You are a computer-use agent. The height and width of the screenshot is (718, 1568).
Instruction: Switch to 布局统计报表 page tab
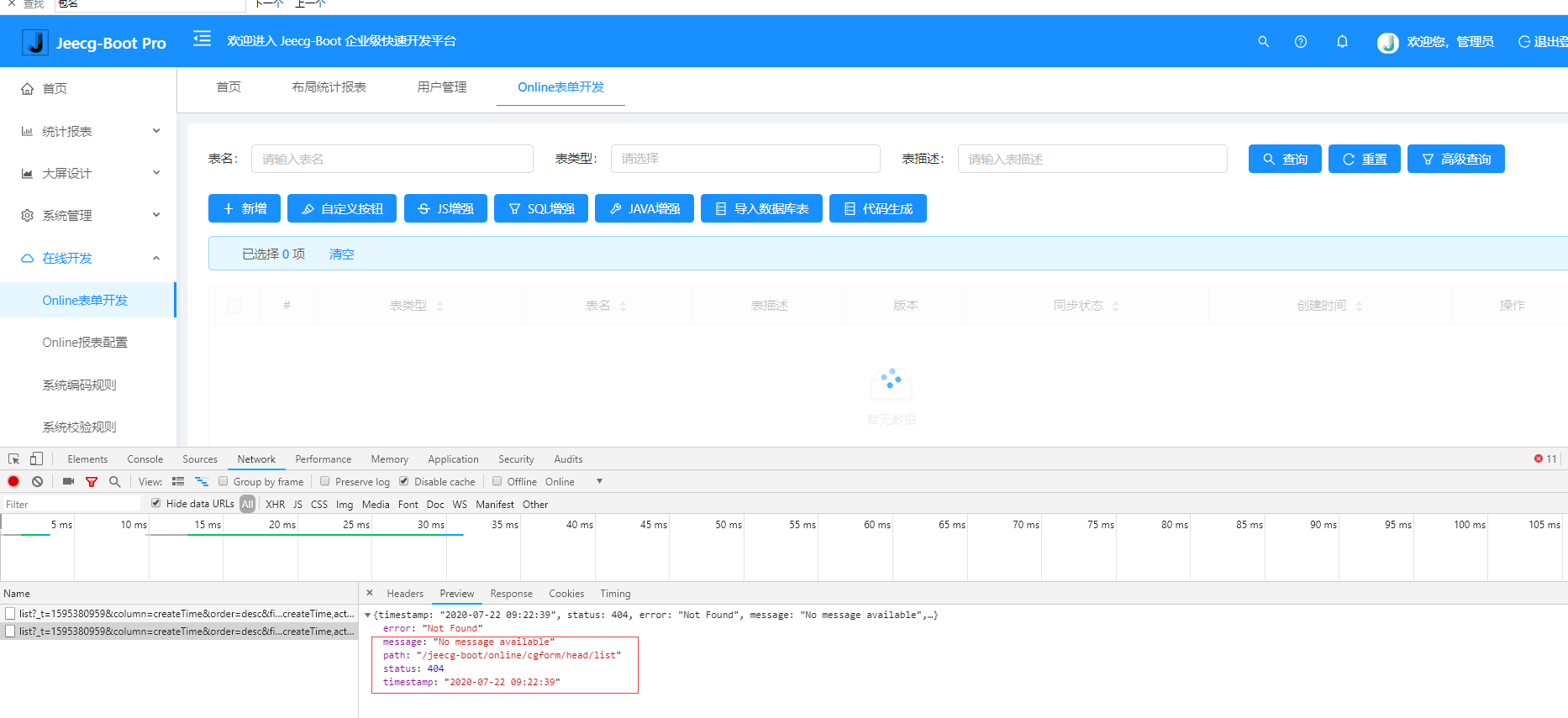(x=329, y=87)
